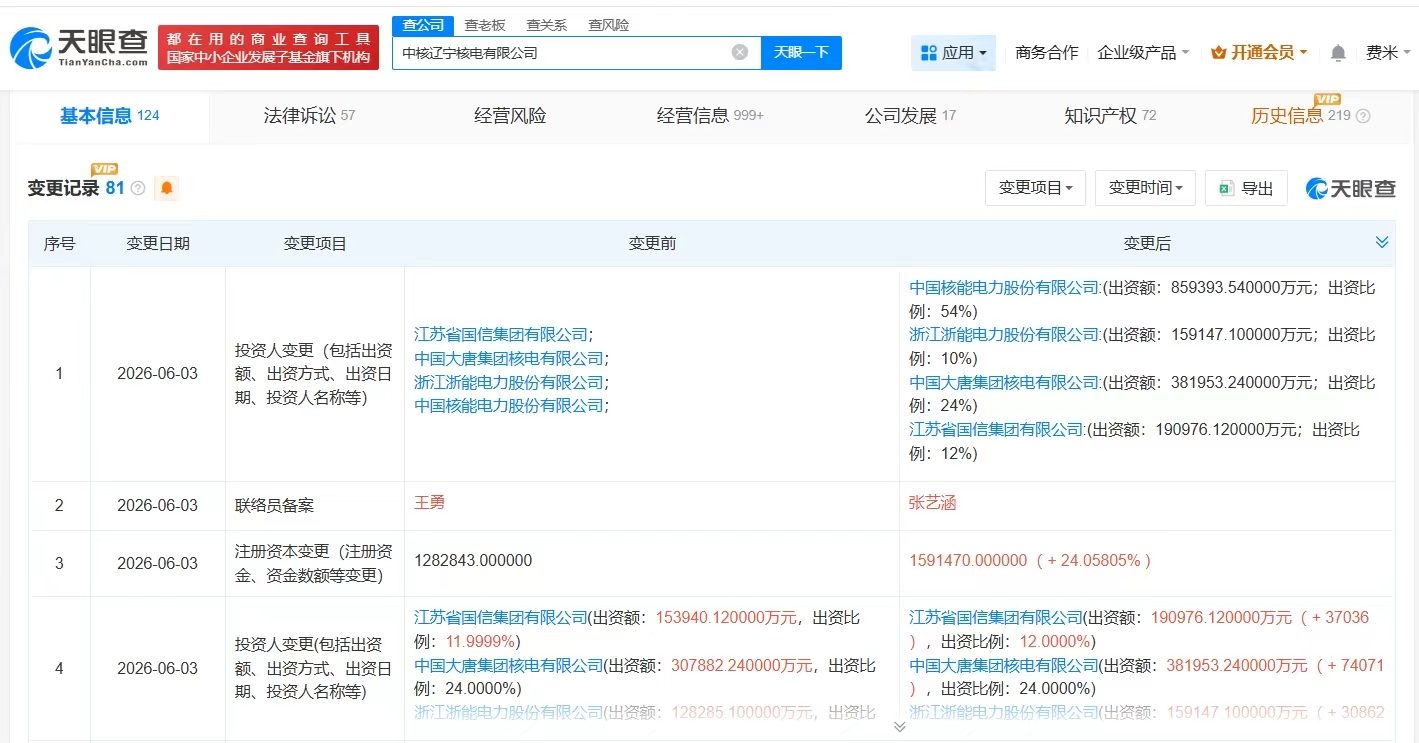
Task: Open 中国大唐集团核电有限公司 in row 4 变更前 cell
Action: 509,666
